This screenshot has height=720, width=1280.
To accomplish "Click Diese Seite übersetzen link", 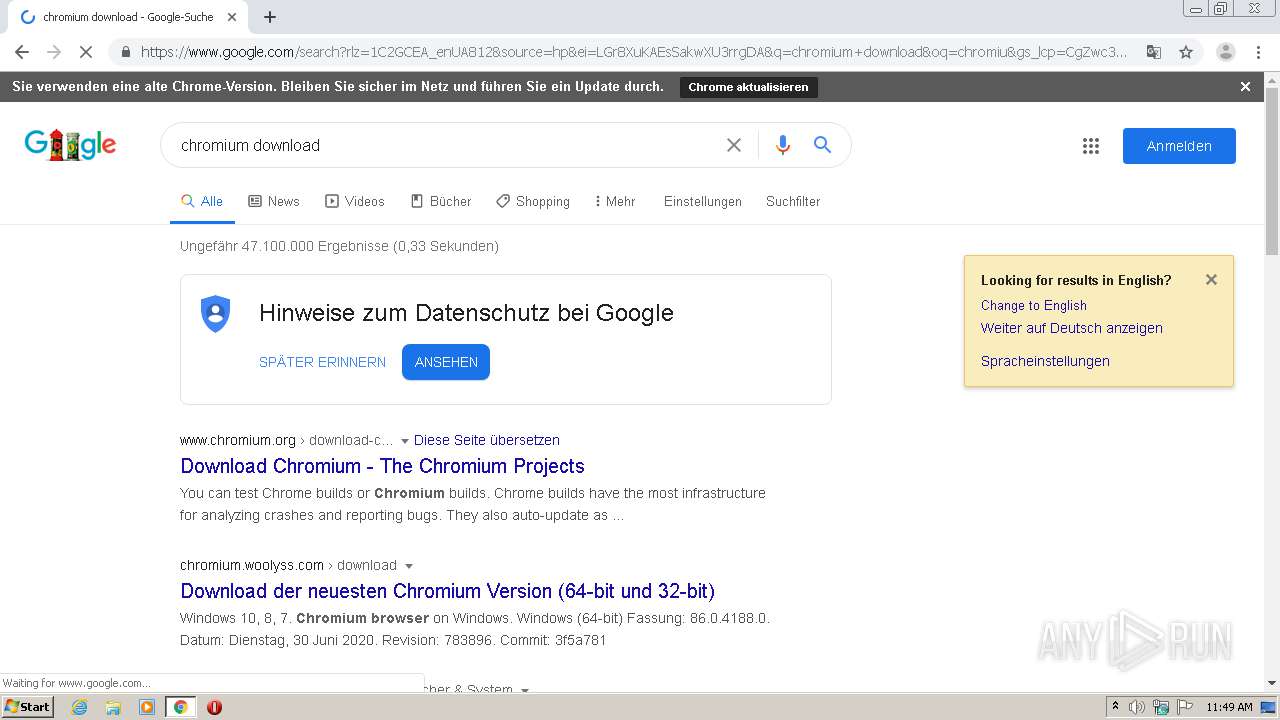I will point(486,440).
